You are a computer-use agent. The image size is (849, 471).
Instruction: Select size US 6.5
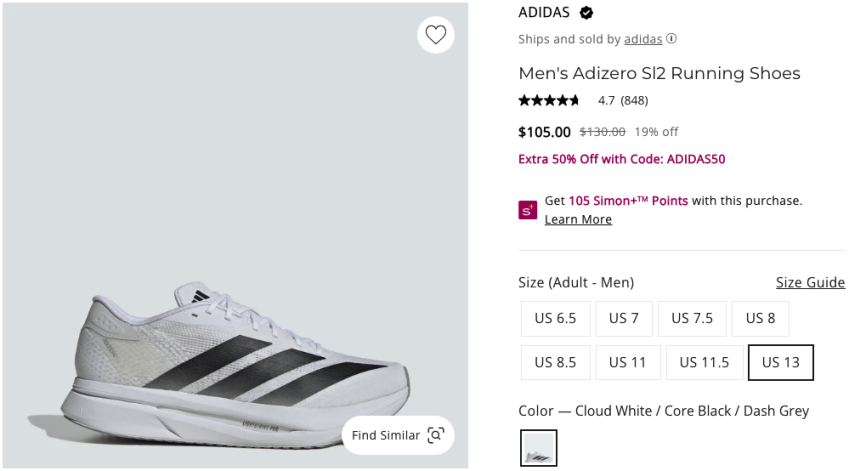pos(555,318)
